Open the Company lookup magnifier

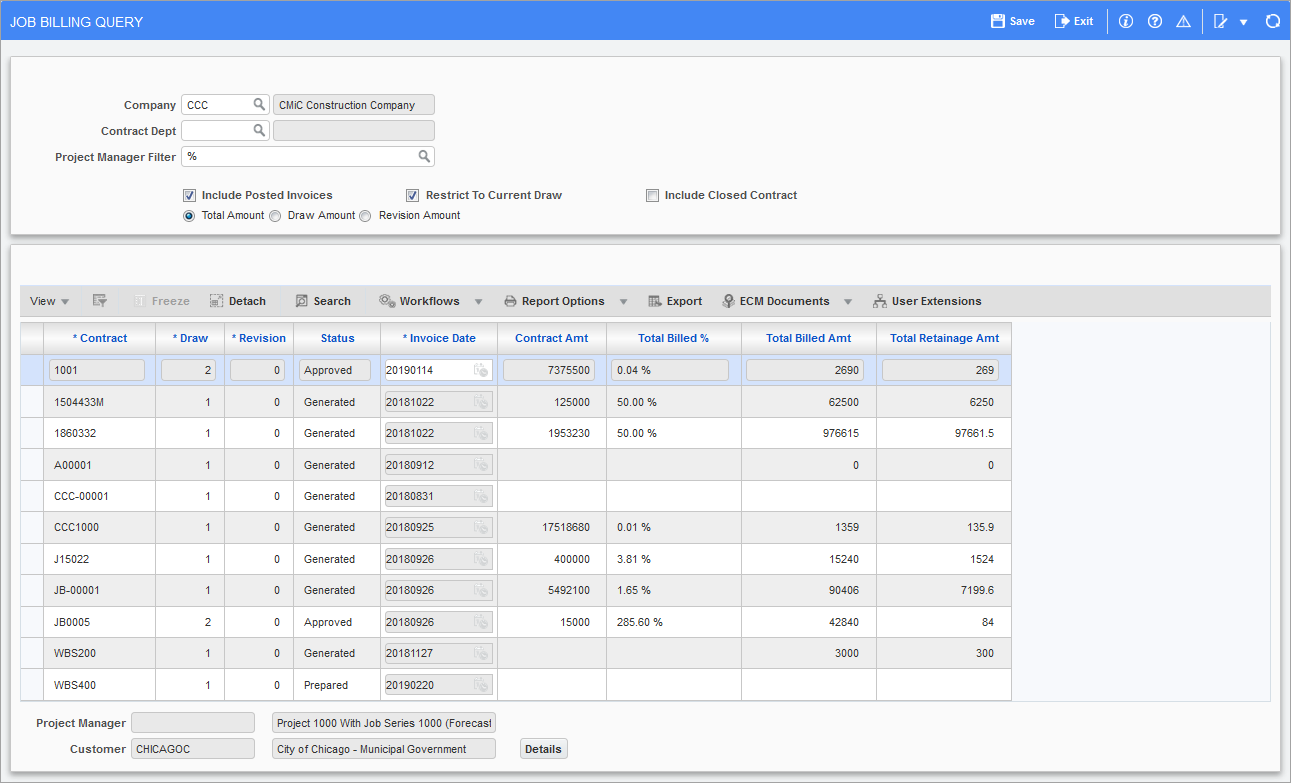pyautogui.click(x=260, y=103)
